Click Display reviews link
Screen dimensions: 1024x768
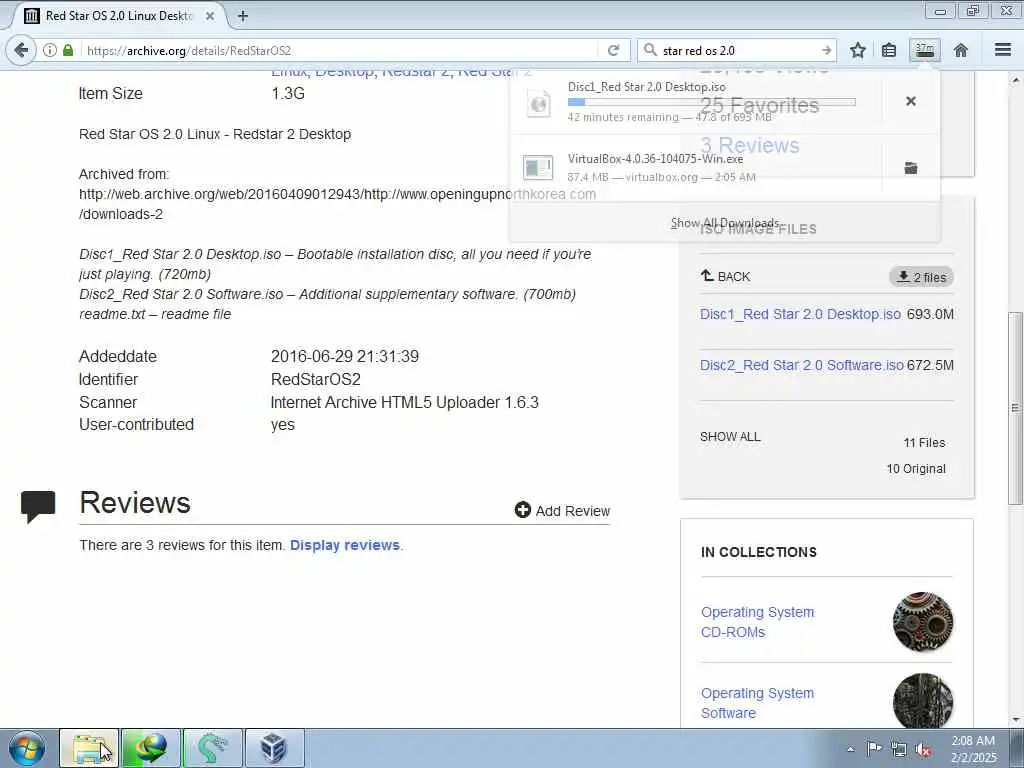click(345, 545)
